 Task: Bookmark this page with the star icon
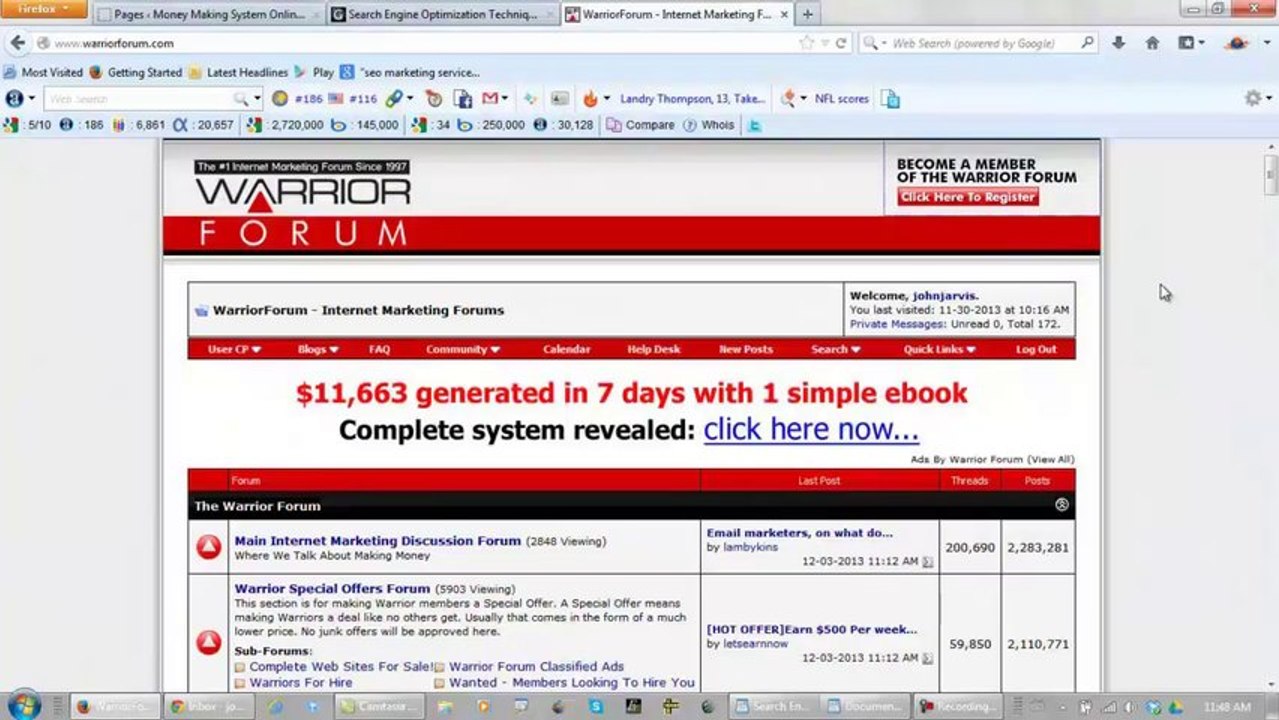pos(806,43)
